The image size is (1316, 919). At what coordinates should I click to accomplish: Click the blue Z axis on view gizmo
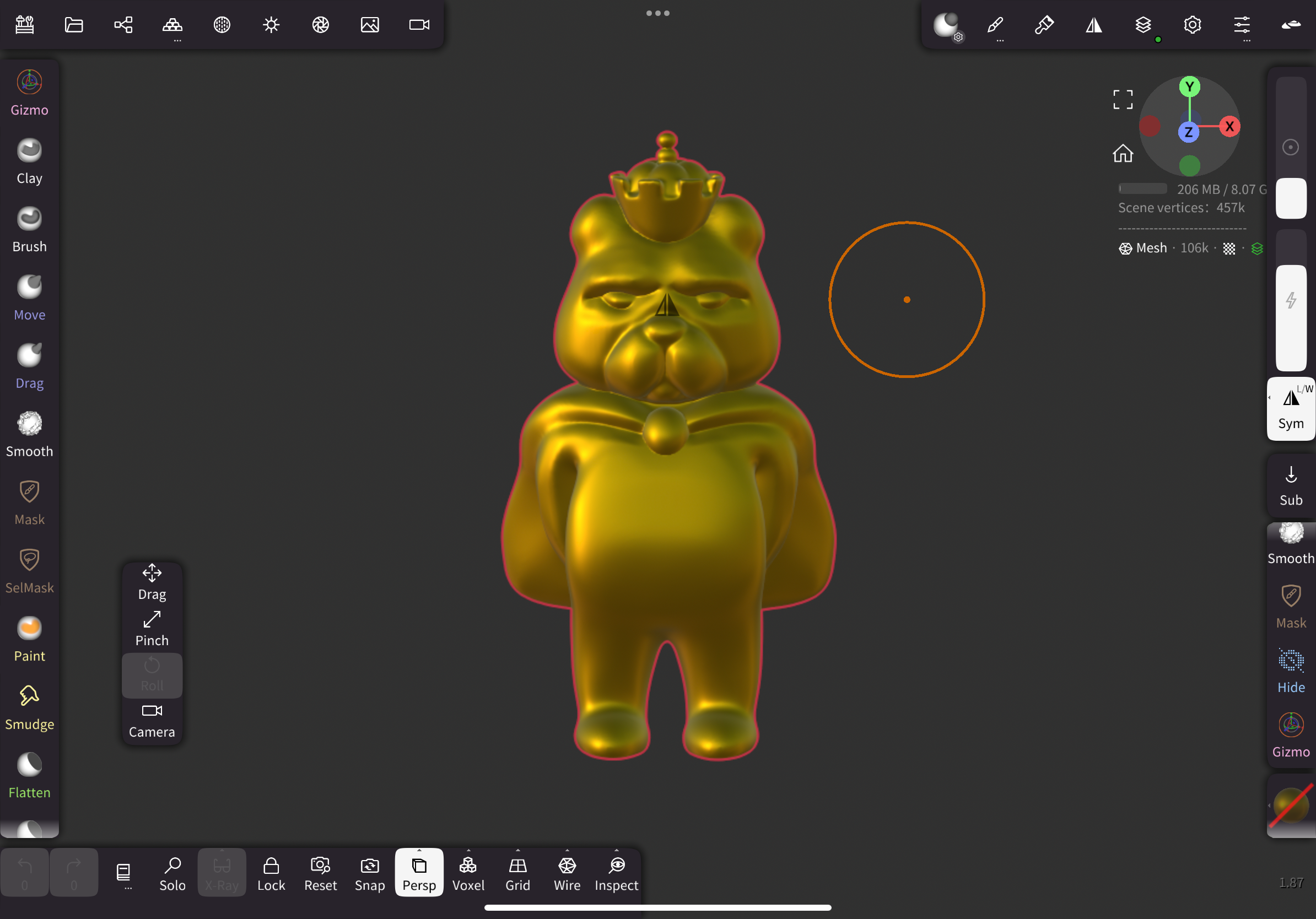pos(1188,132)
